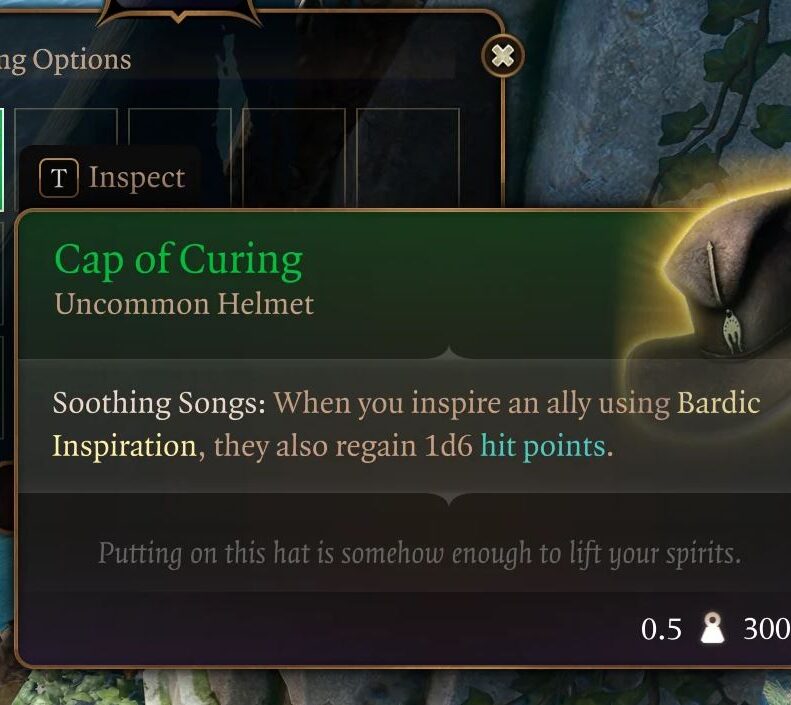Select the Inspect label
Viewport: 791px width, 705px height.
coord(137,178)
